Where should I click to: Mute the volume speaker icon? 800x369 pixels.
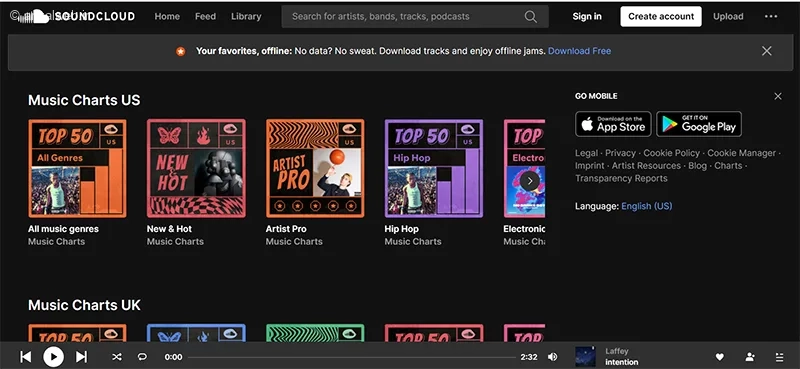coord(552,357)
